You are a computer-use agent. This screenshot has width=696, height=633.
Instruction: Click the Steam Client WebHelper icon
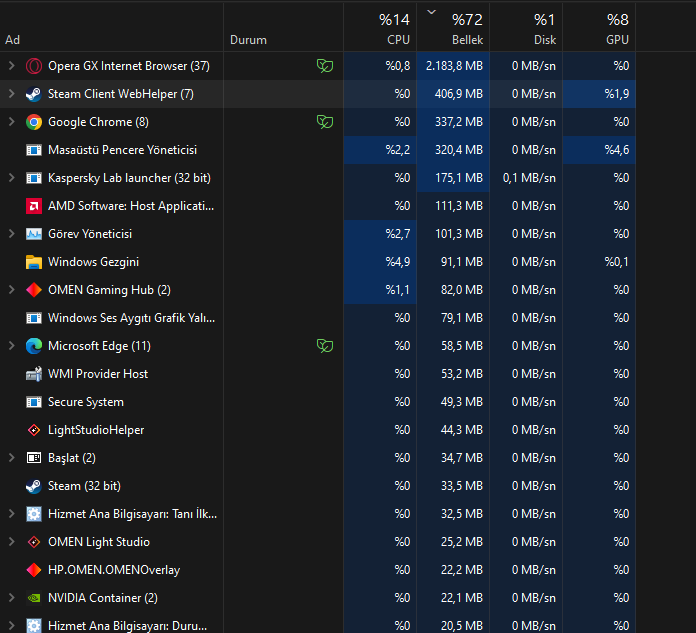[x=34, y=94]
